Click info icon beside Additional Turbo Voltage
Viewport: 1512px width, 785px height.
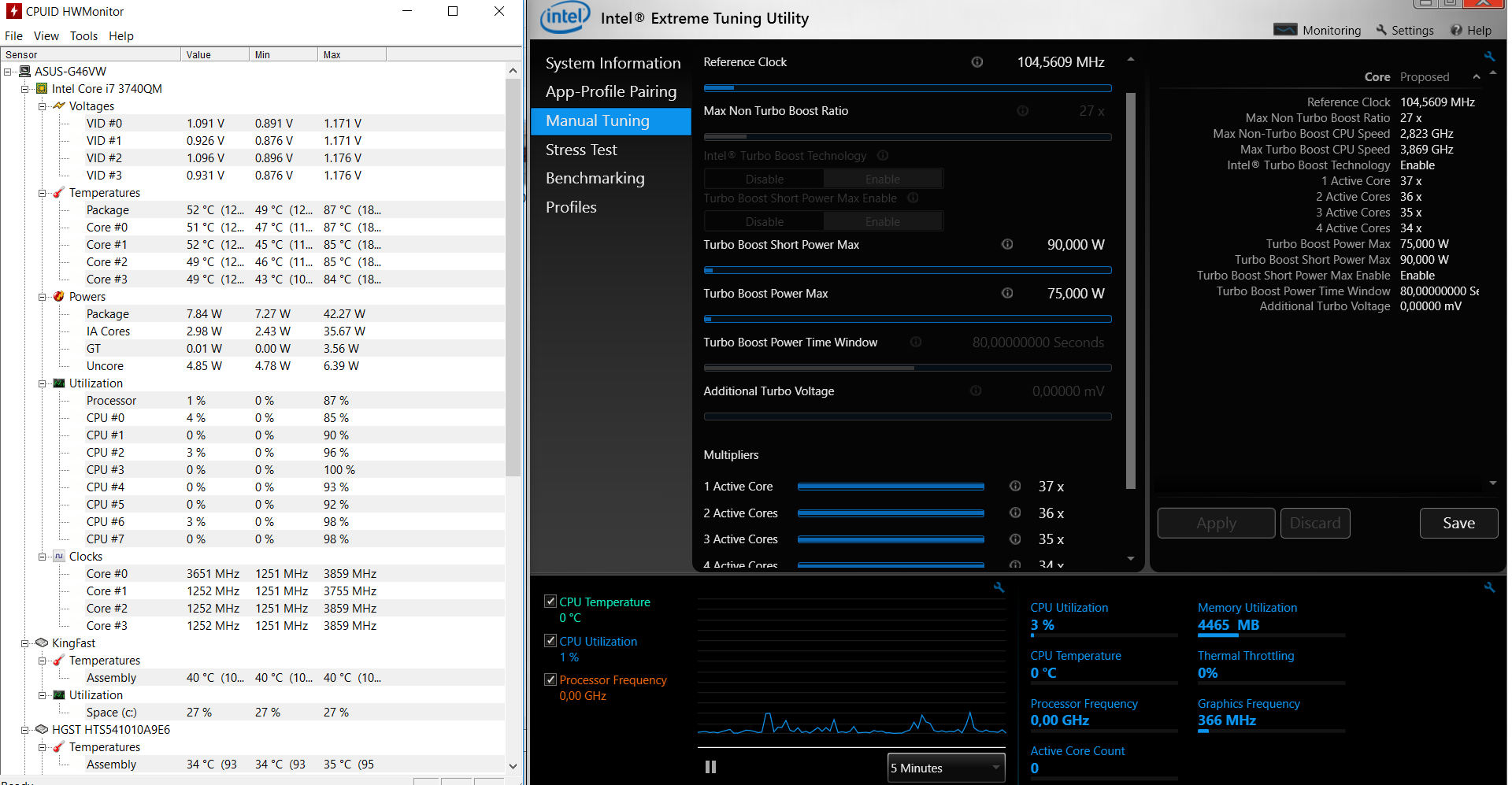coord(976,391)
